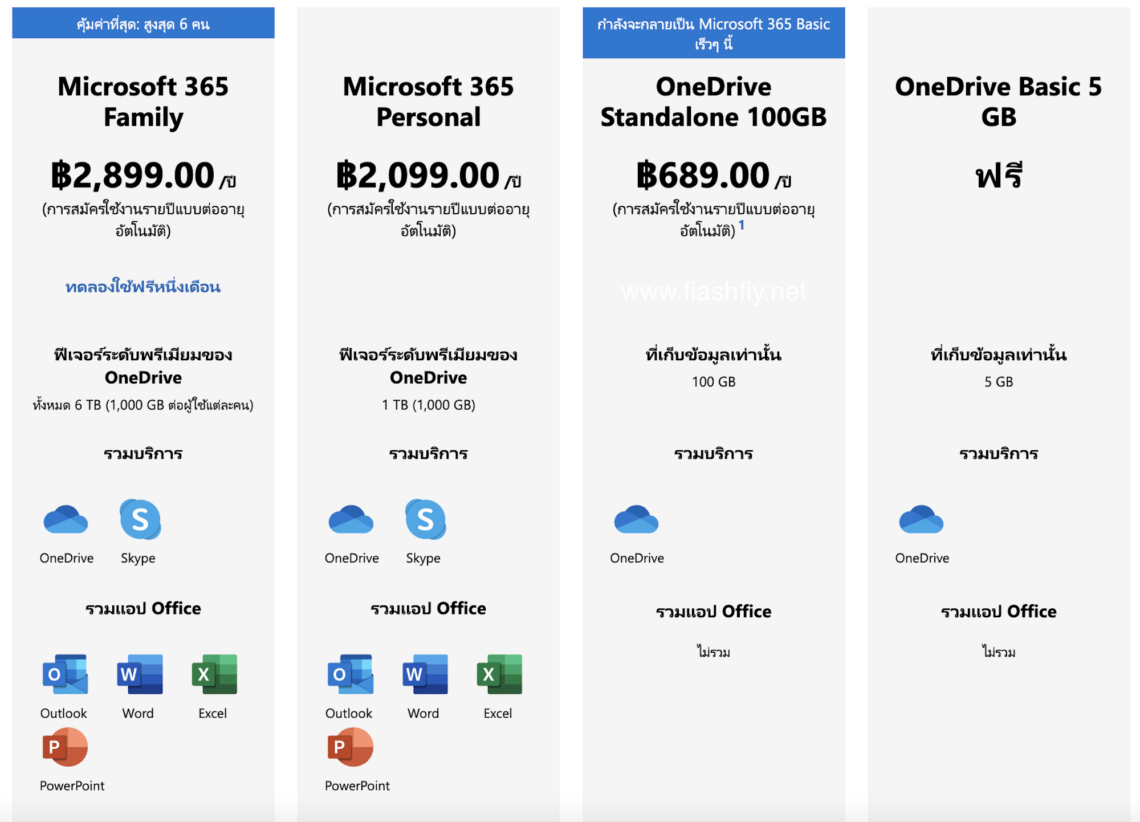Screen dimensions: 1140x822
Task: Select the Microsoft 365 Family plan heading
Action: (x=142, y=101)
